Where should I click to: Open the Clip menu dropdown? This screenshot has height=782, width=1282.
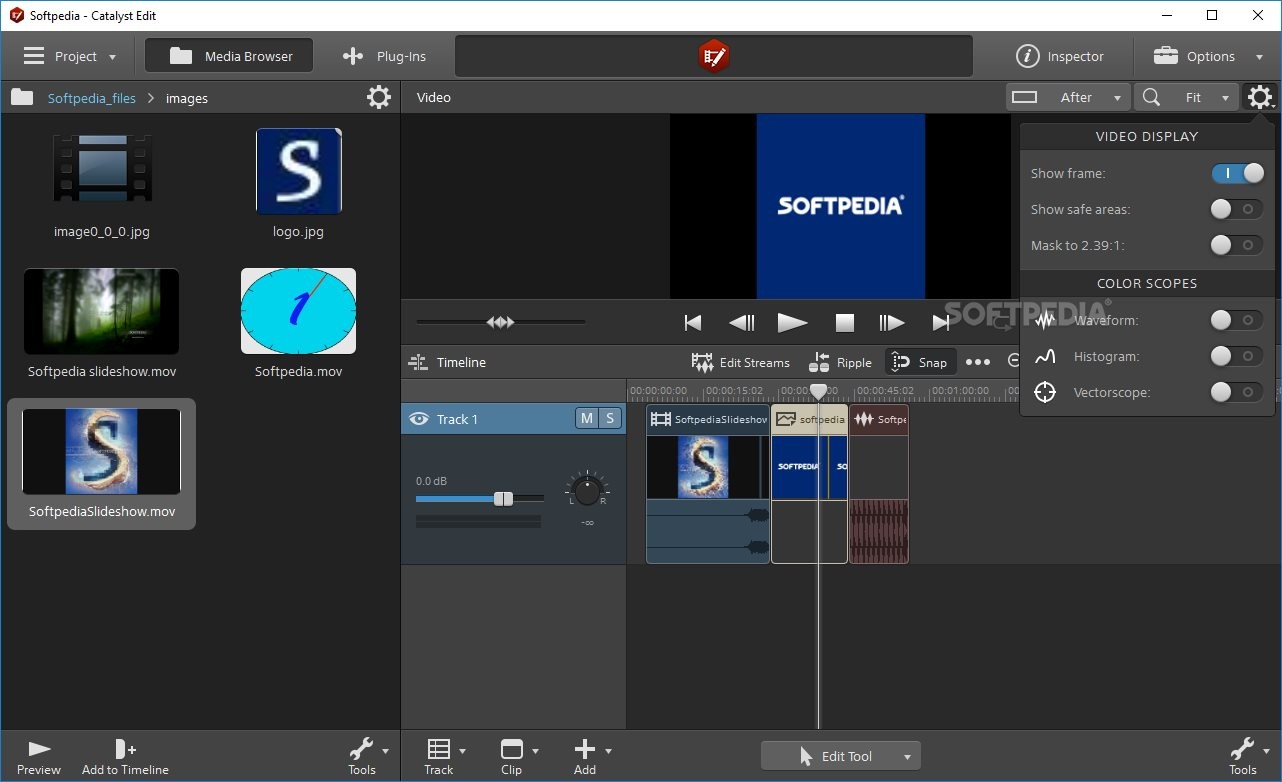[x=518, y=757]
